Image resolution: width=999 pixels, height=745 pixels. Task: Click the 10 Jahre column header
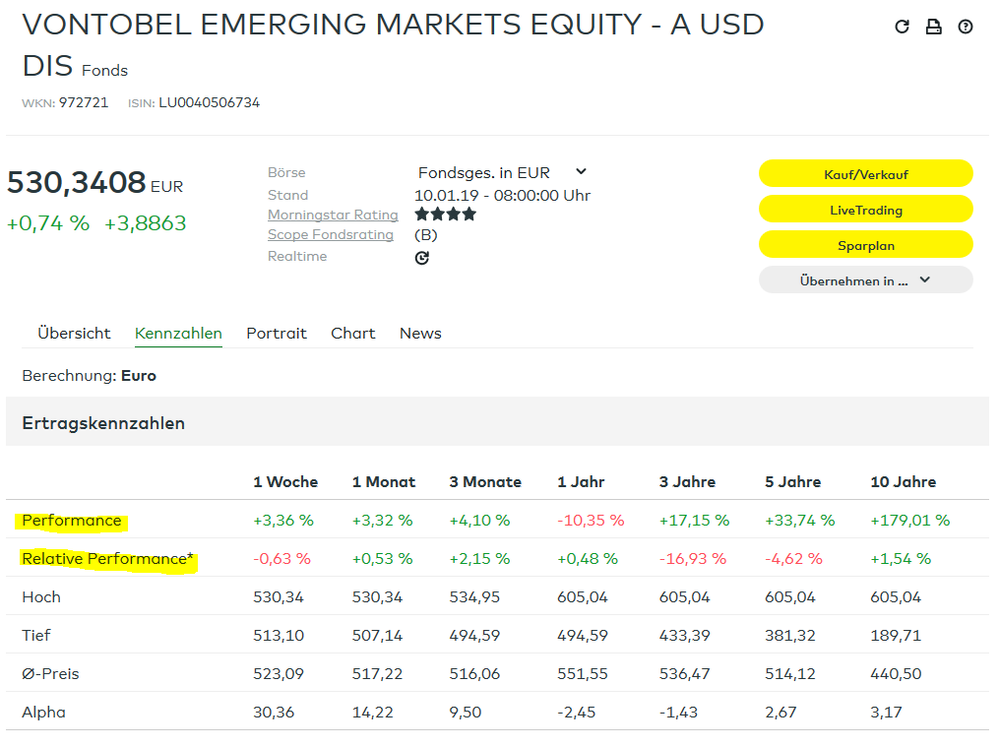coord(903,482)
